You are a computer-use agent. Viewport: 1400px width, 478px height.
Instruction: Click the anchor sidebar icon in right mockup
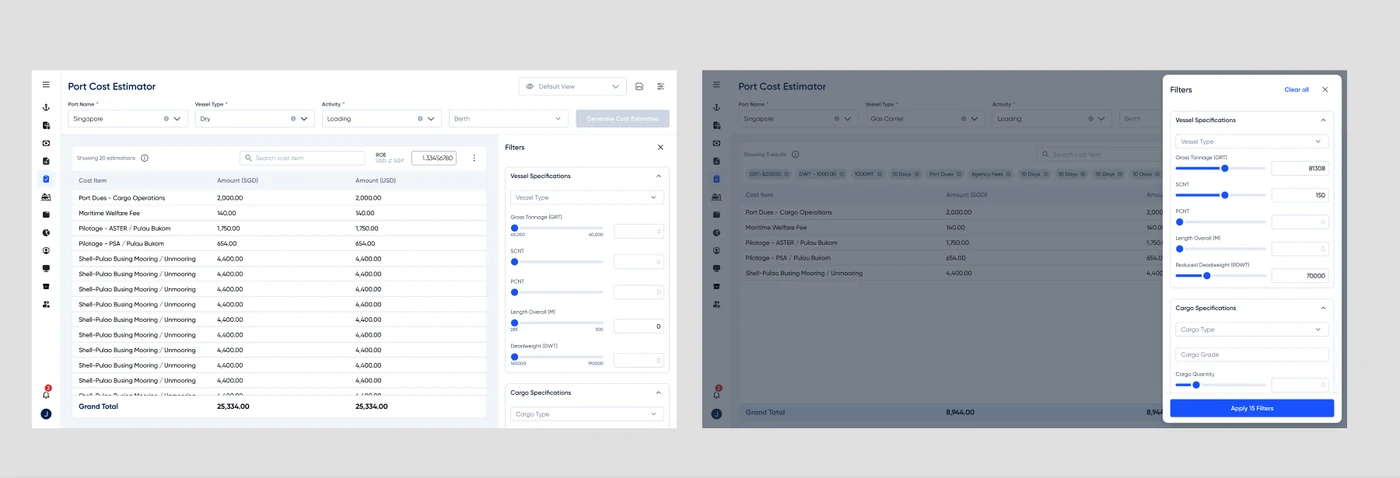(x=716, y=107)
